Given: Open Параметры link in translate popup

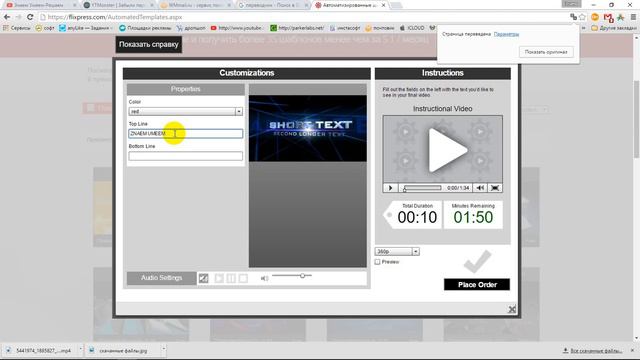Looking at the screenshot, I should click(506, 34).
